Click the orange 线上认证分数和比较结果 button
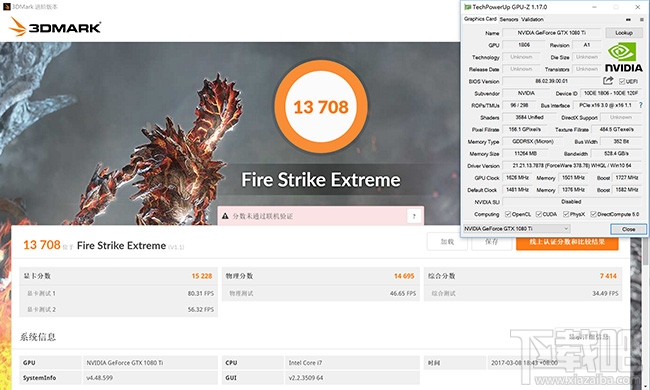Screen dimensions: 650x390 [567, 242]
